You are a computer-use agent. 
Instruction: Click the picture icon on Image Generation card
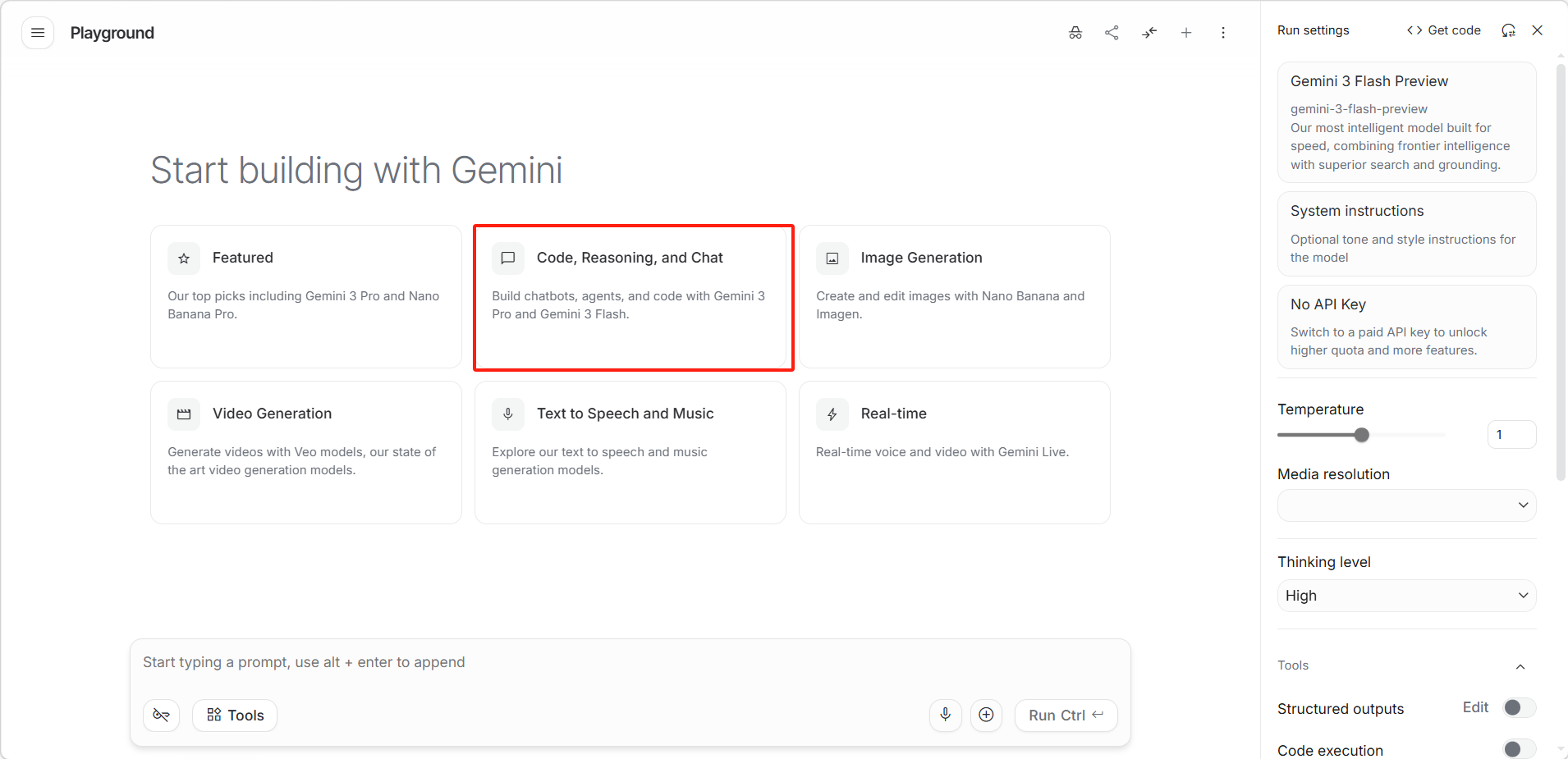click(x=832, y=258)
